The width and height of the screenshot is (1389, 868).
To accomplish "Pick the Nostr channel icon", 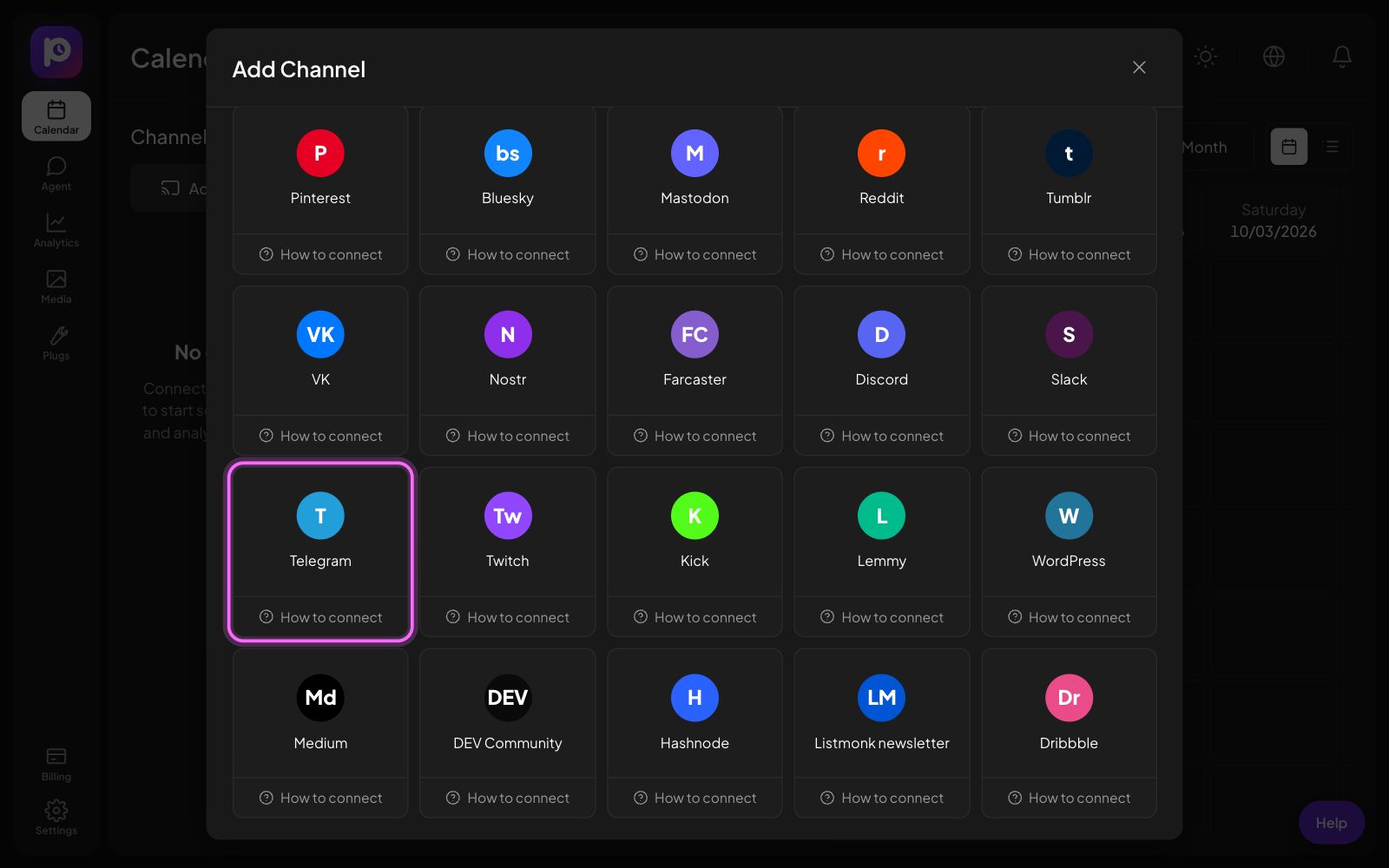I will point(508,335).
